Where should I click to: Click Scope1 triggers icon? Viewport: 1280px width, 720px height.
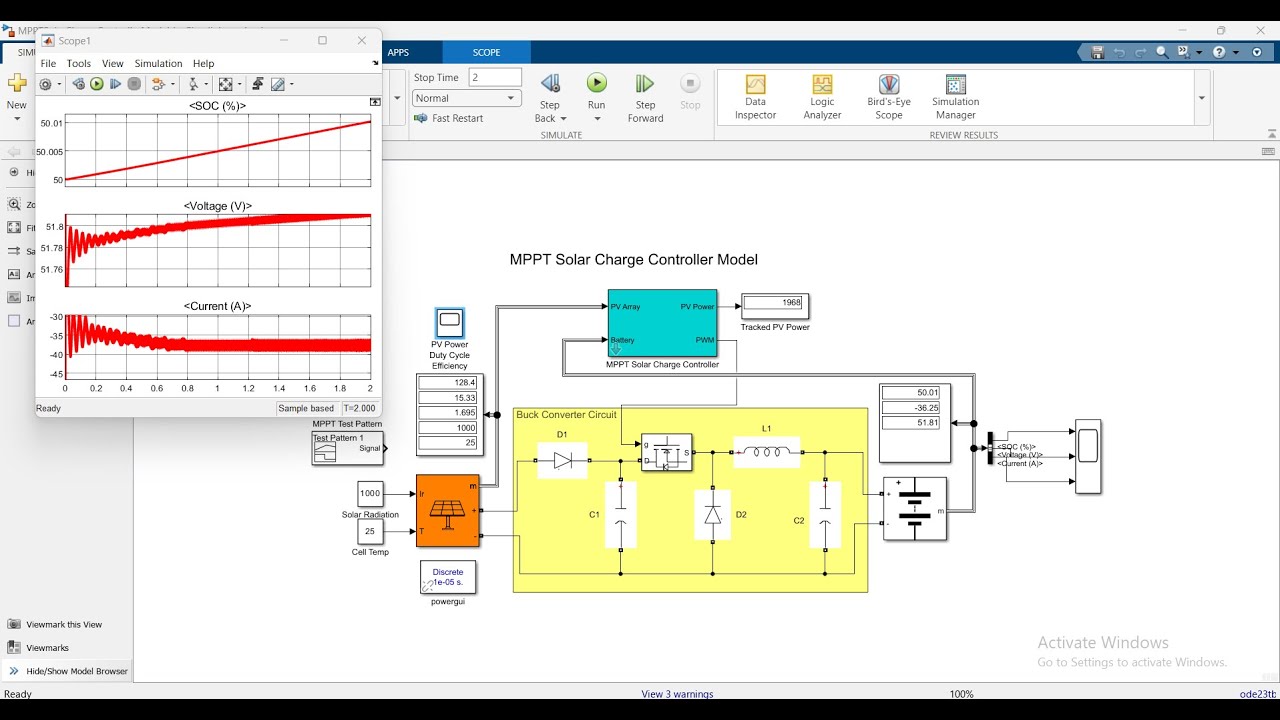(194, 84)
